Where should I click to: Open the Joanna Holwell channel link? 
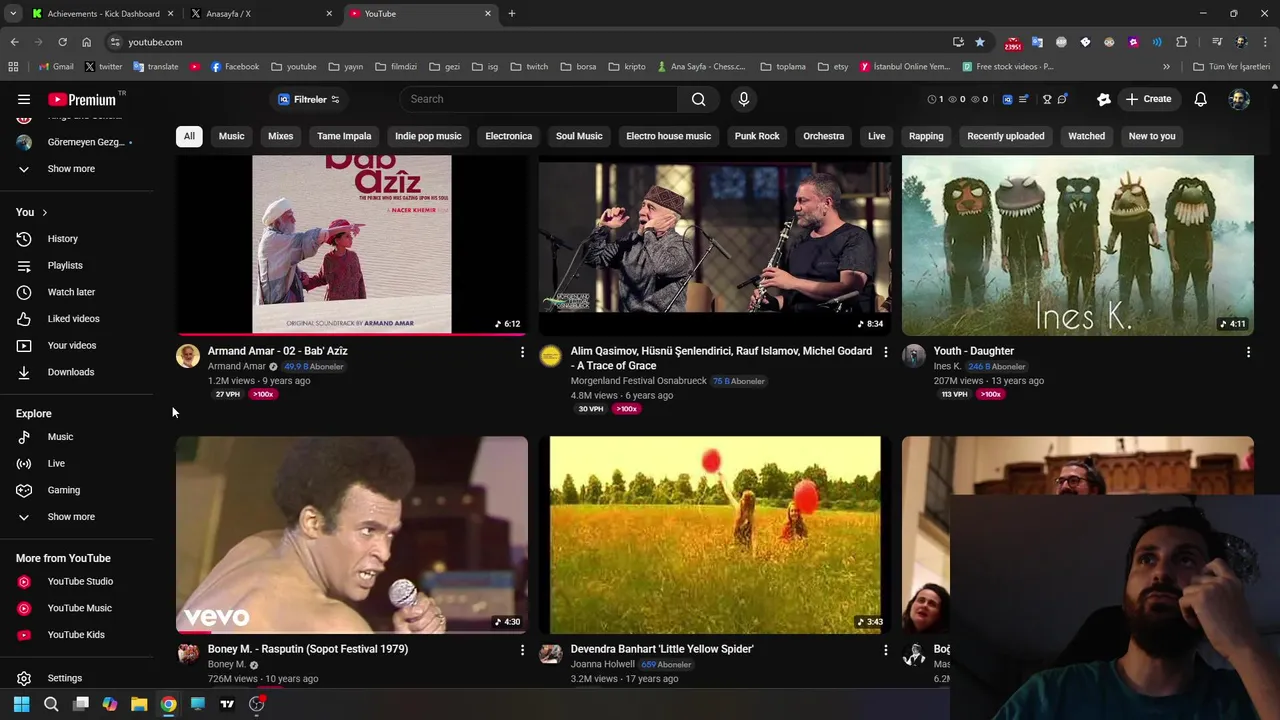click(x=602, y=664)
